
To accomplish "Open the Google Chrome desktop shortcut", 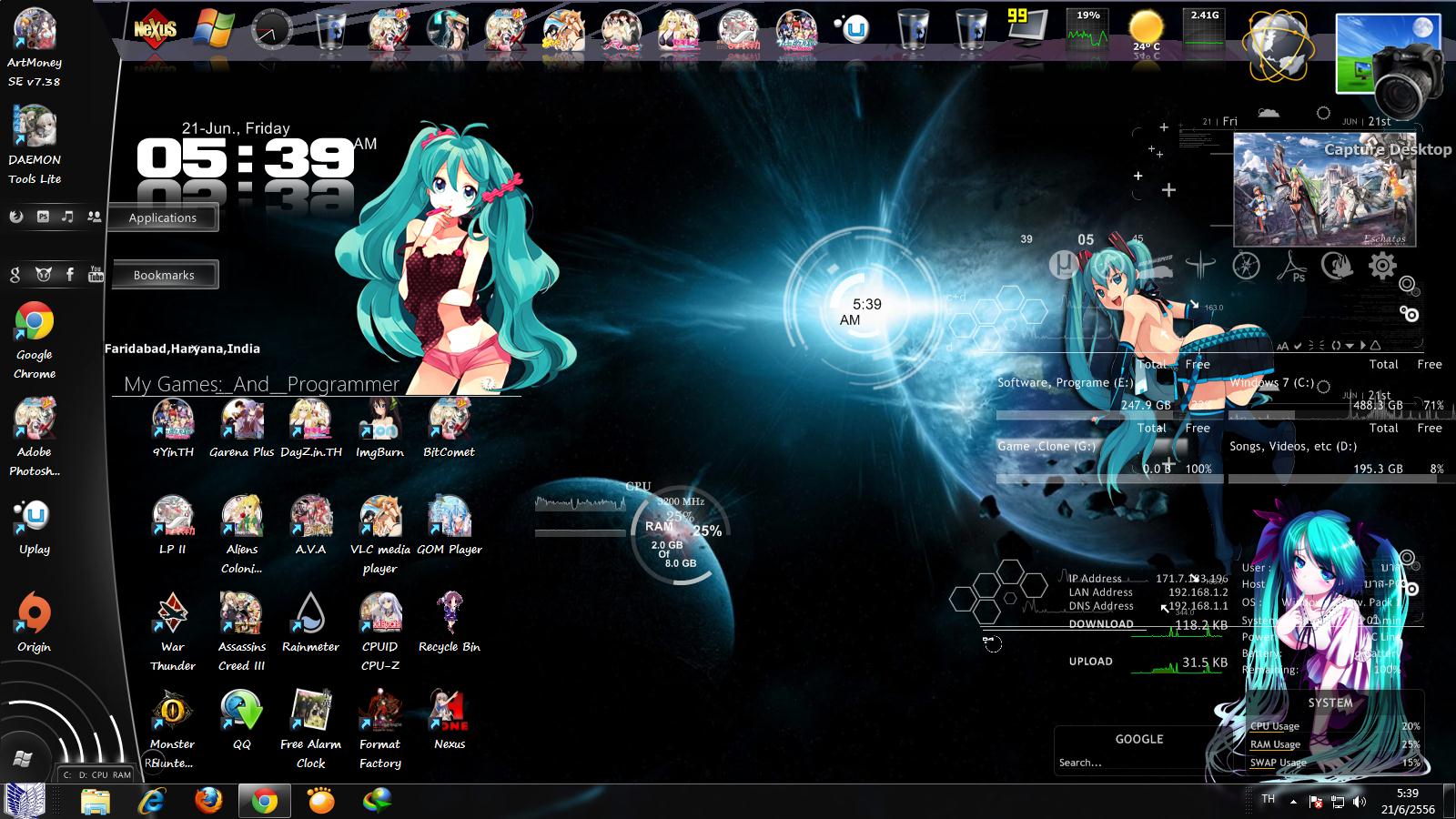I will 35,340.
